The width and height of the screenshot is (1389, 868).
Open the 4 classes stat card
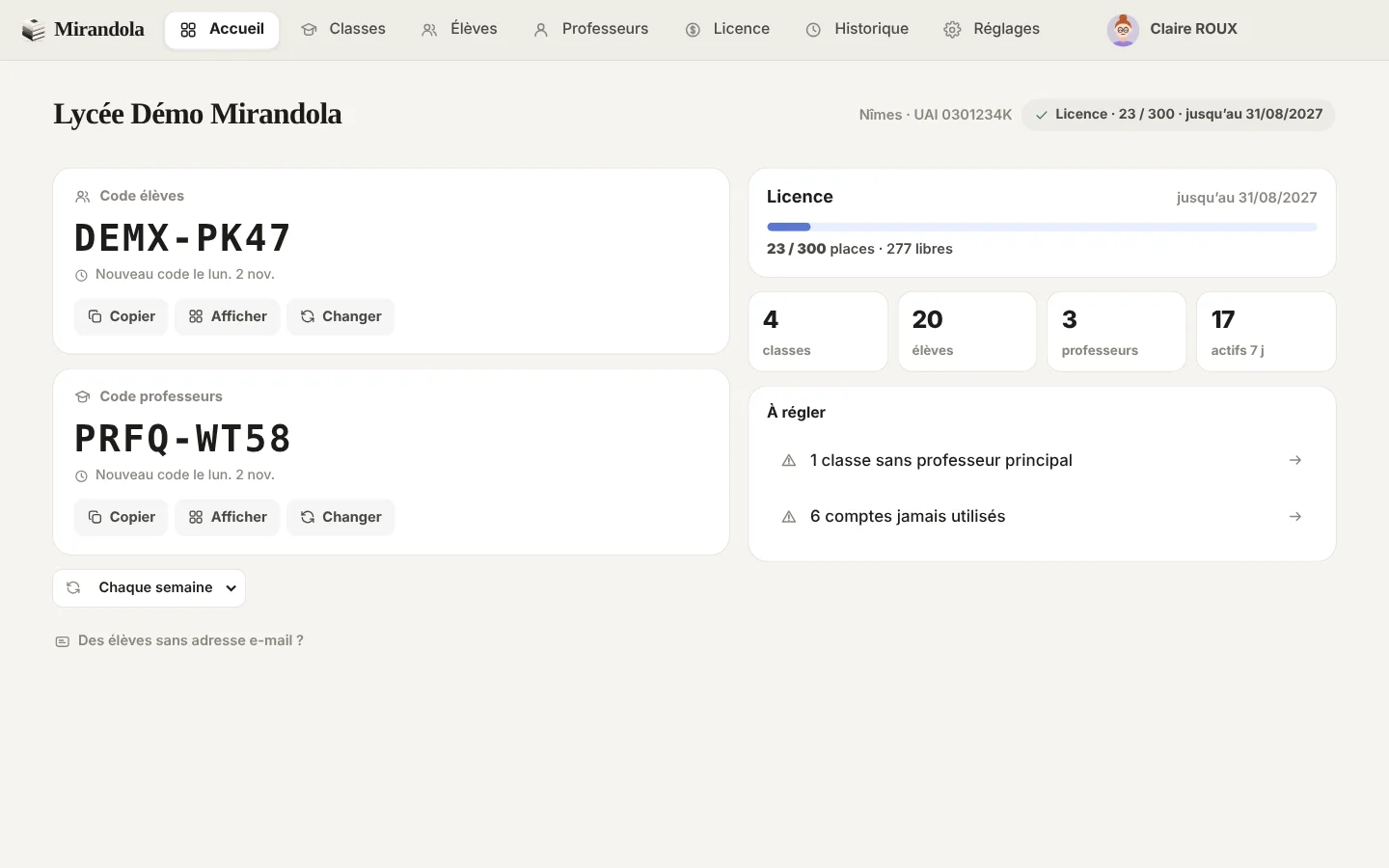tap(818, 332)
